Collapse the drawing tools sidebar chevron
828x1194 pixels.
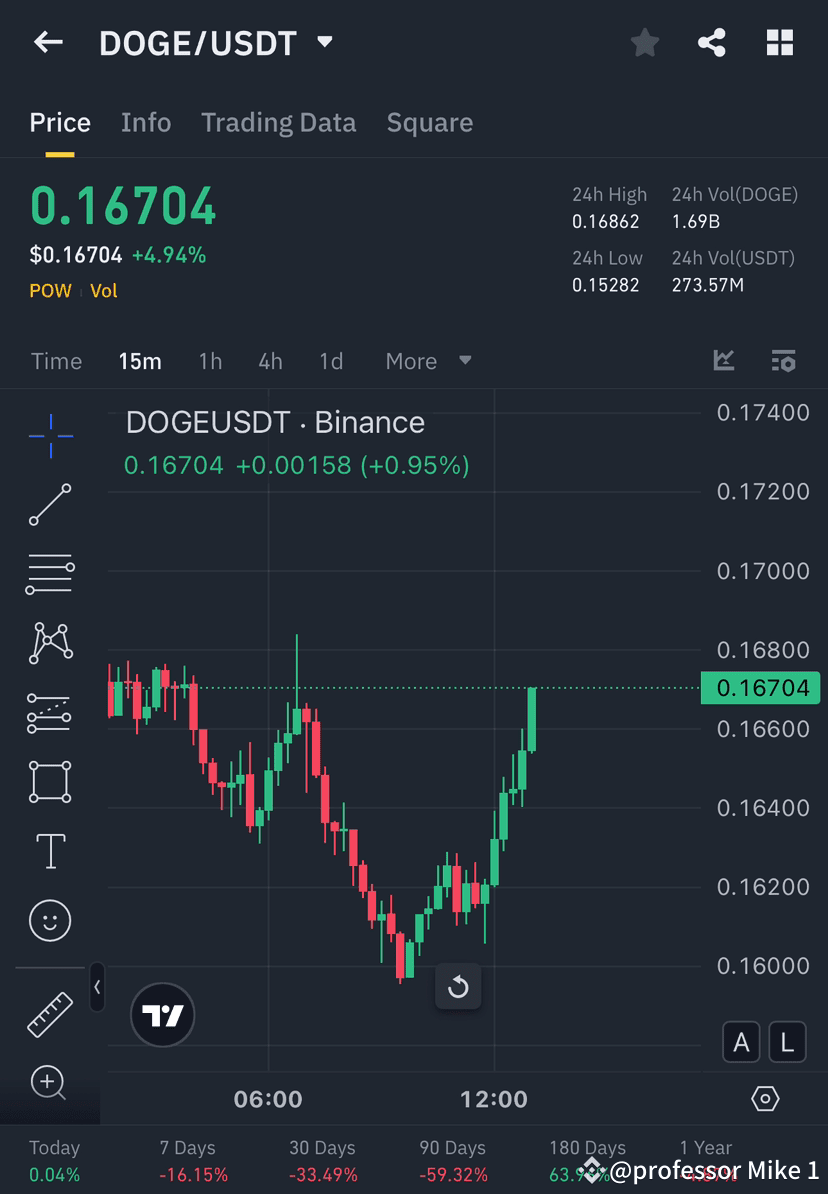click(x=97, y=987)
